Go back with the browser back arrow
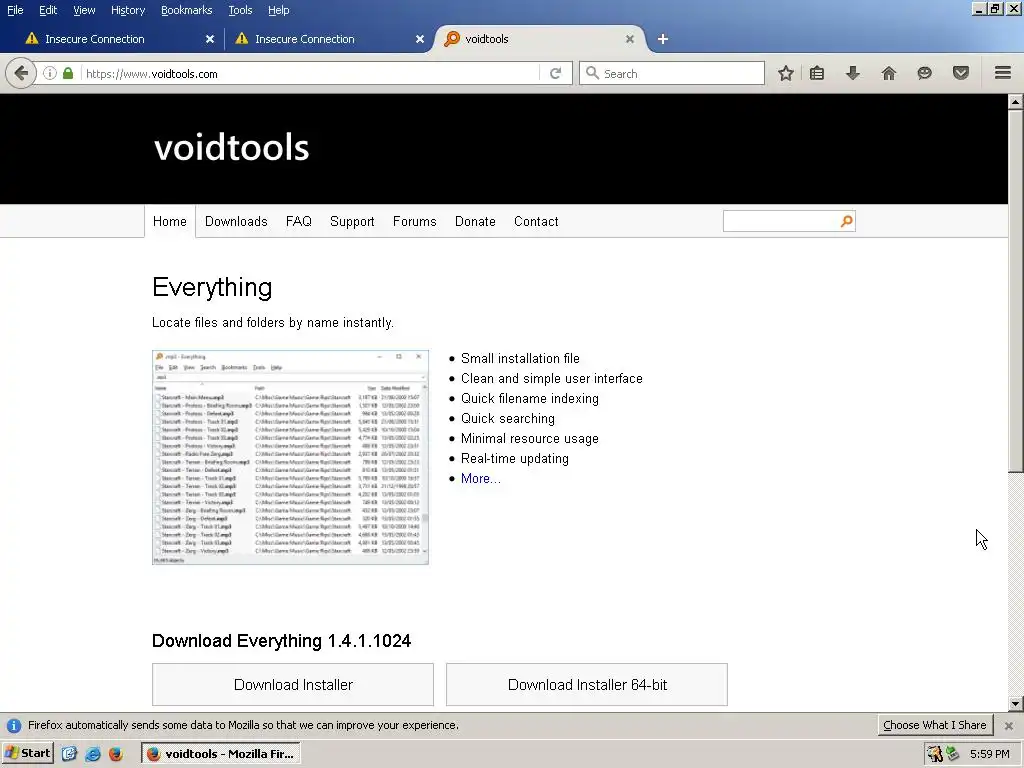This screenshot has height=768, width=1024. coord(21,73)
